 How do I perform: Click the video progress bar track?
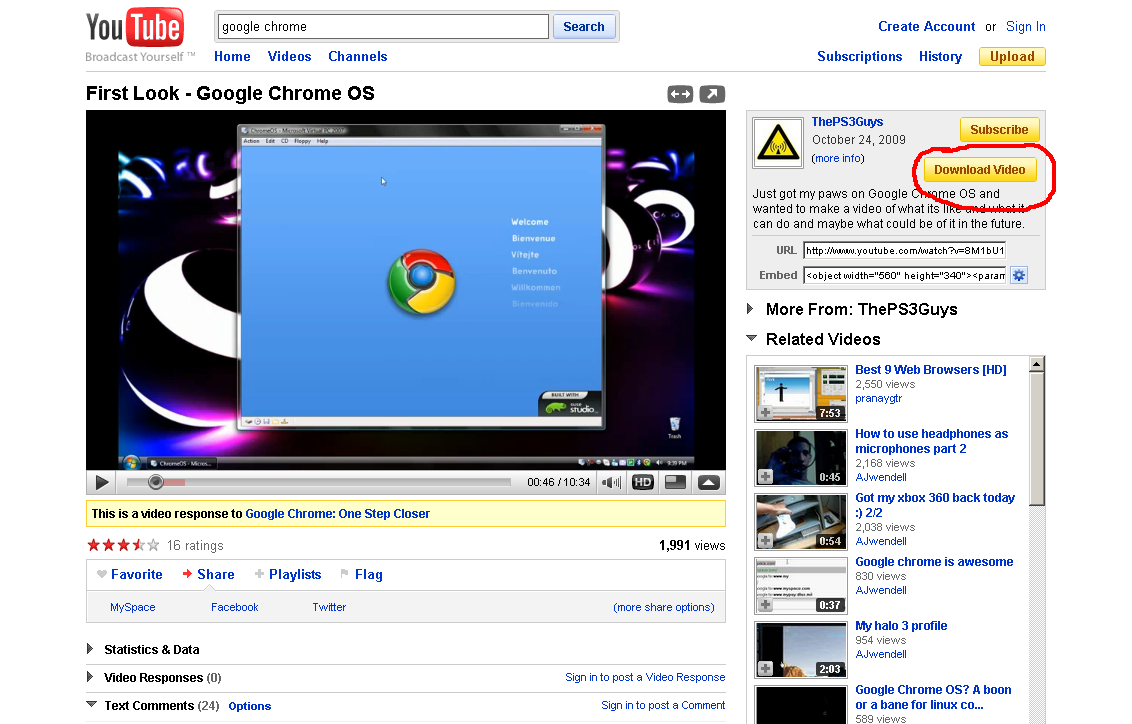tap(318, 482)
